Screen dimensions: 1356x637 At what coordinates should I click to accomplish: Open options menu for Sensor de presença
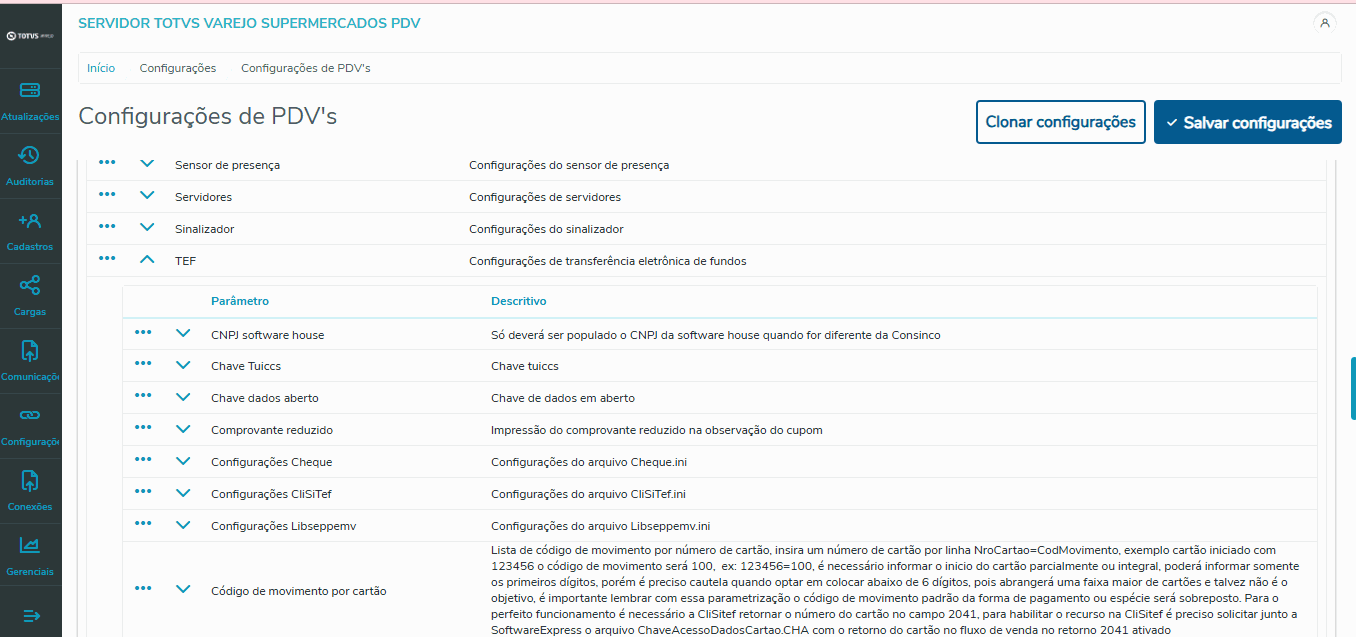107,163
